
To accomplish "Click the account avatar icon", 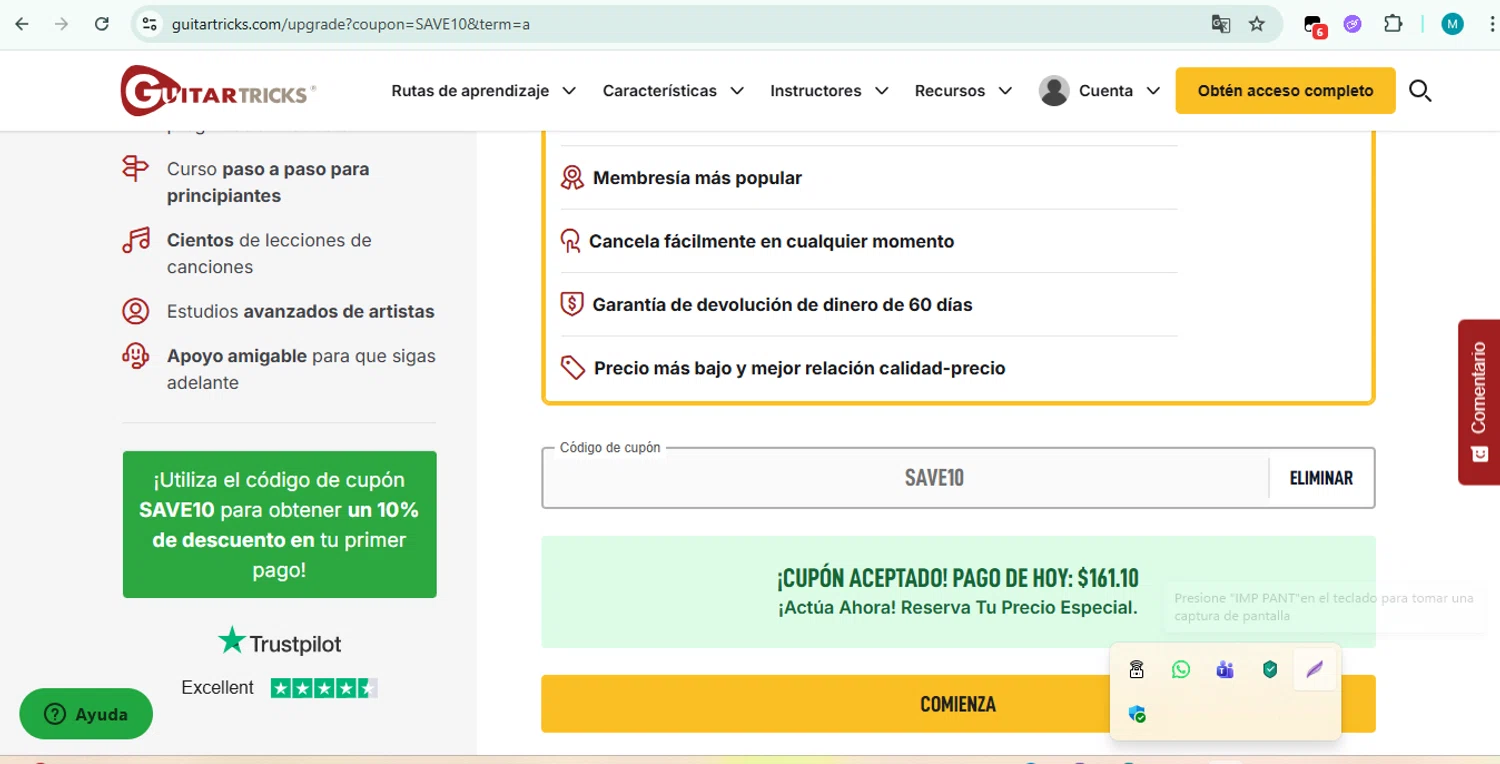I will (x=1054, y=91).
